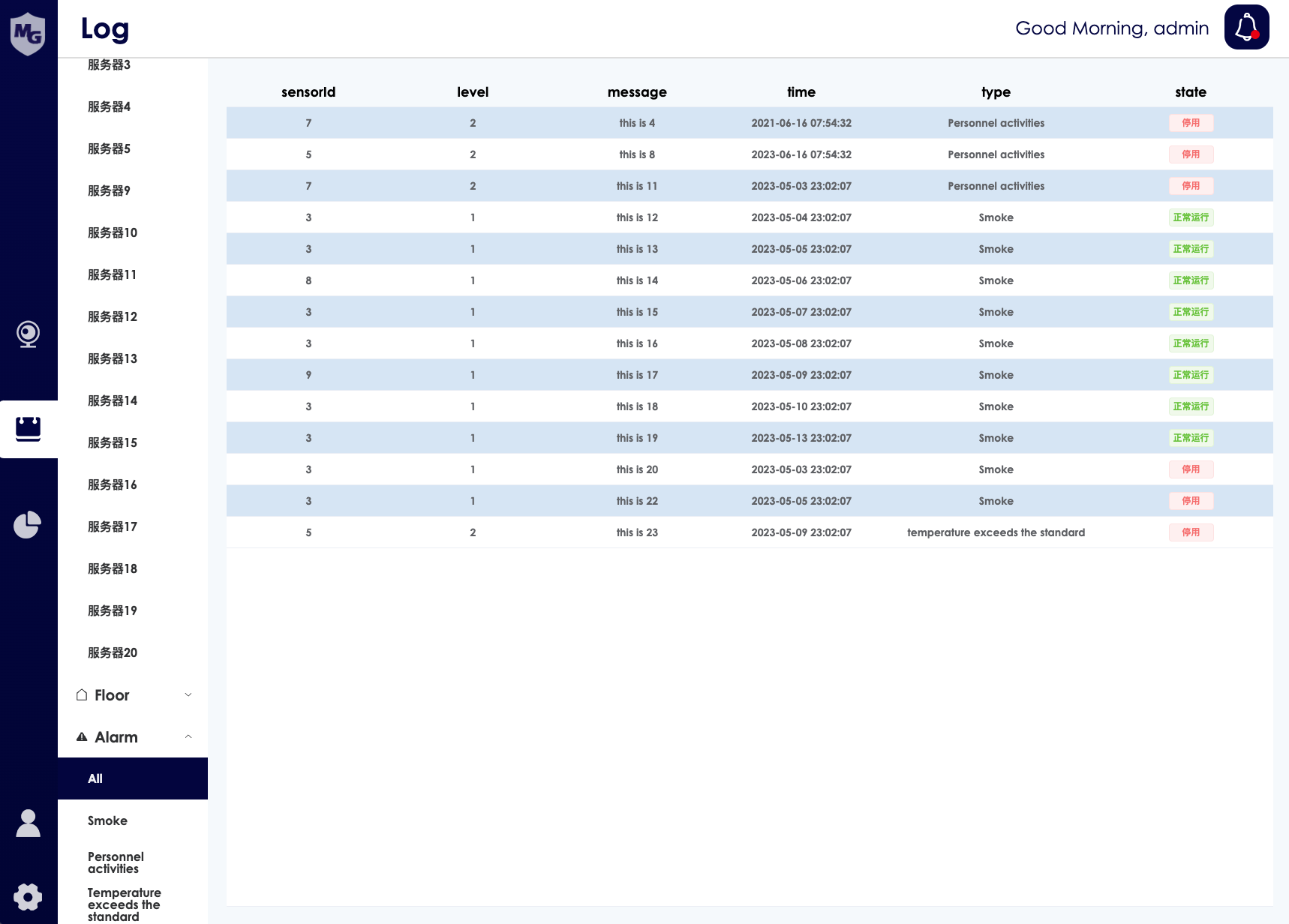Select the log calendar sidebar icon
1289x924 pixels.
(29, 429)
